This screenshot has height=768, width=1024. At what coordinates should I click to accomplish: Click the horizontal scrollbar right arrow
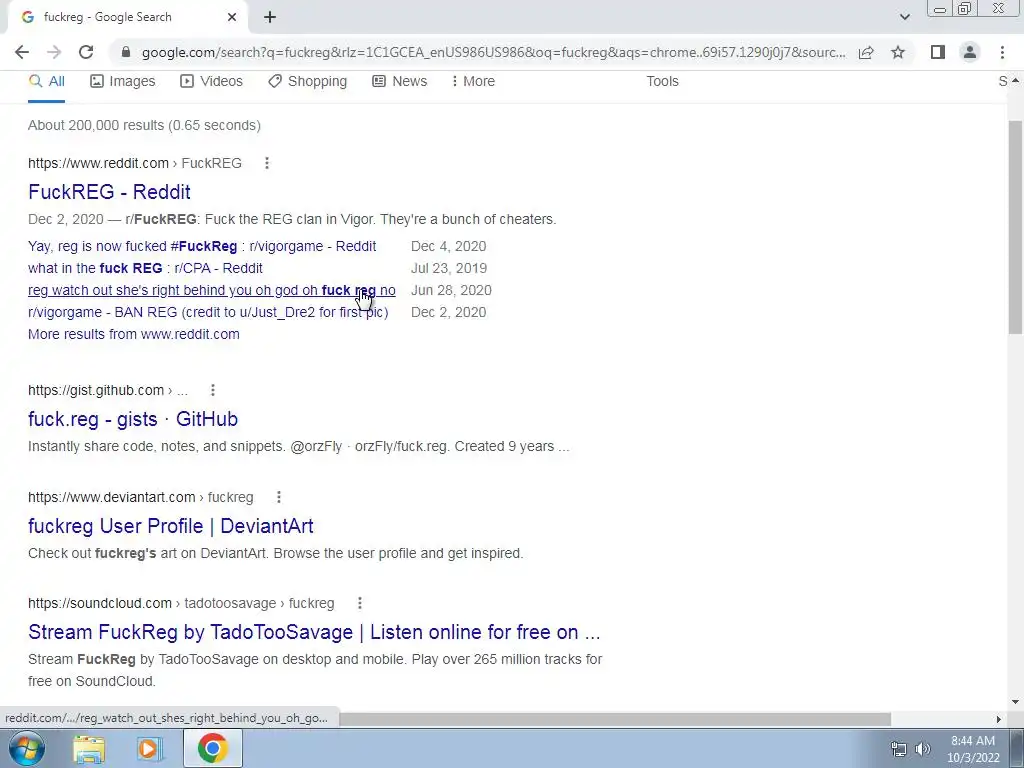(x=998, y=719)
